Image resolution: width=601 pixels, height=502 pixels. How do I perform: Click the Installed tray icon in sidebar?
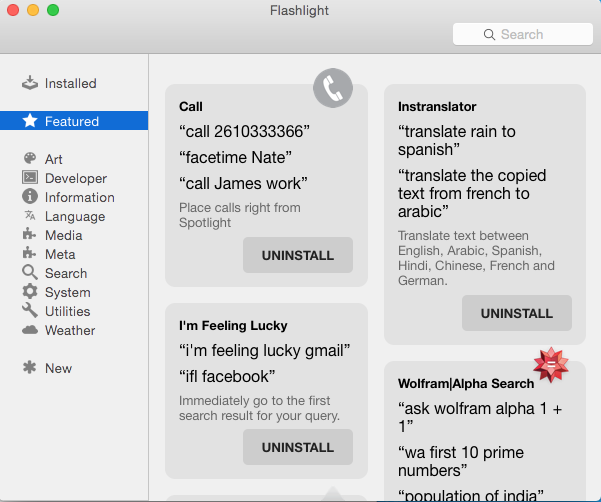(30, 83)
